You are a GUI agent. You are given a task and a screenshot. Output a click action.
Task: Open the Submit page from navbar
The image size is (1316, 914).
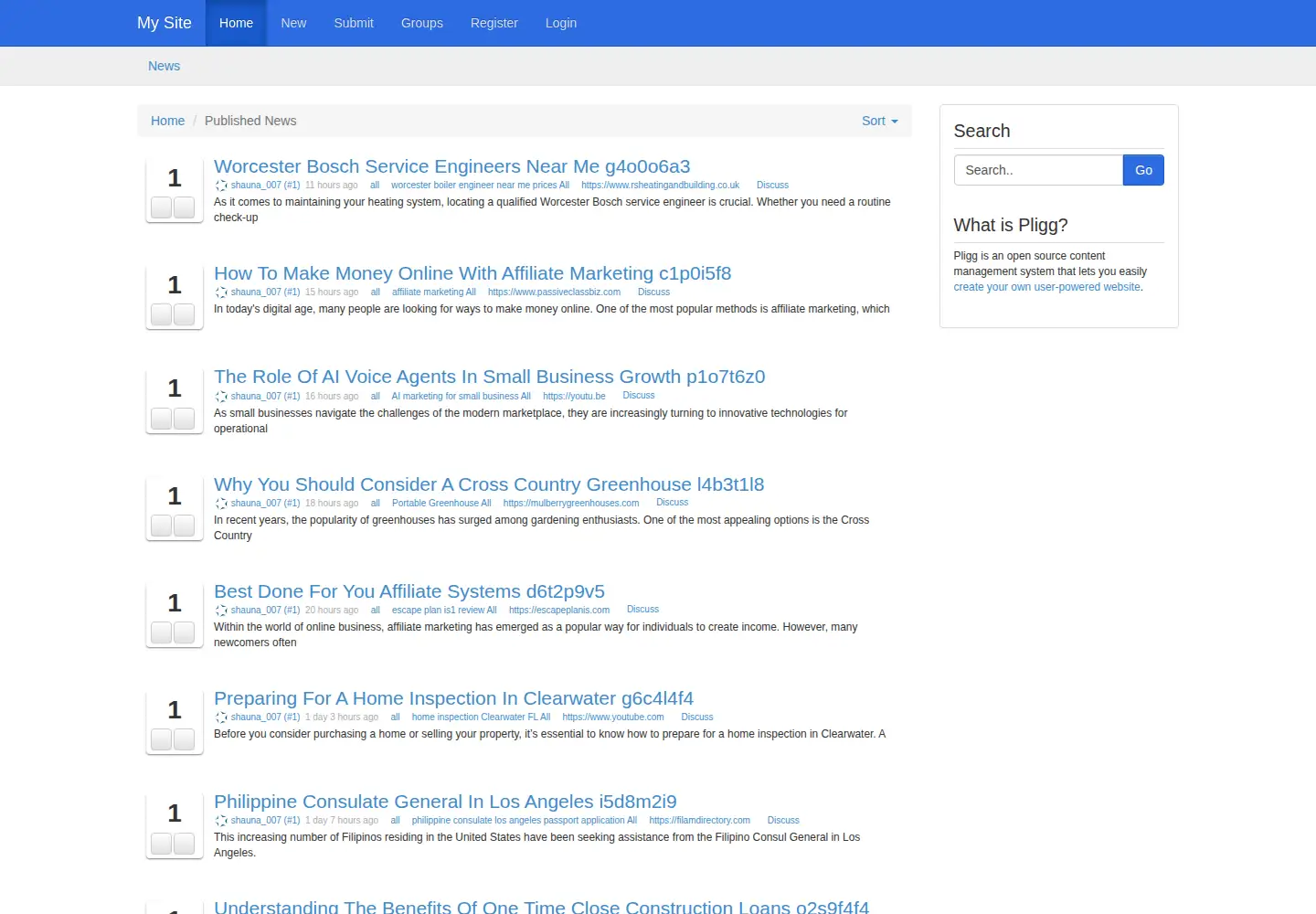point(354,23)
